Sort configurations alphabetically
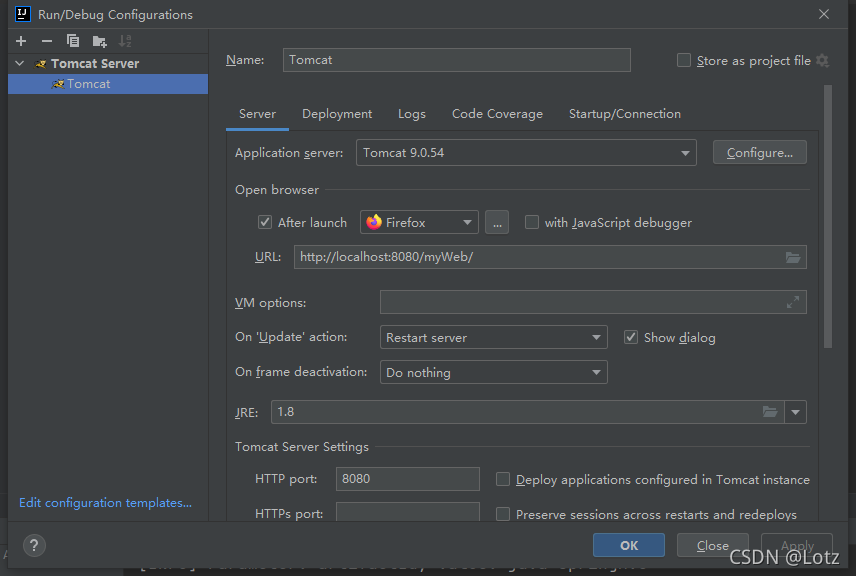Screen dimensions: 856x576 [x=125, y=41]
